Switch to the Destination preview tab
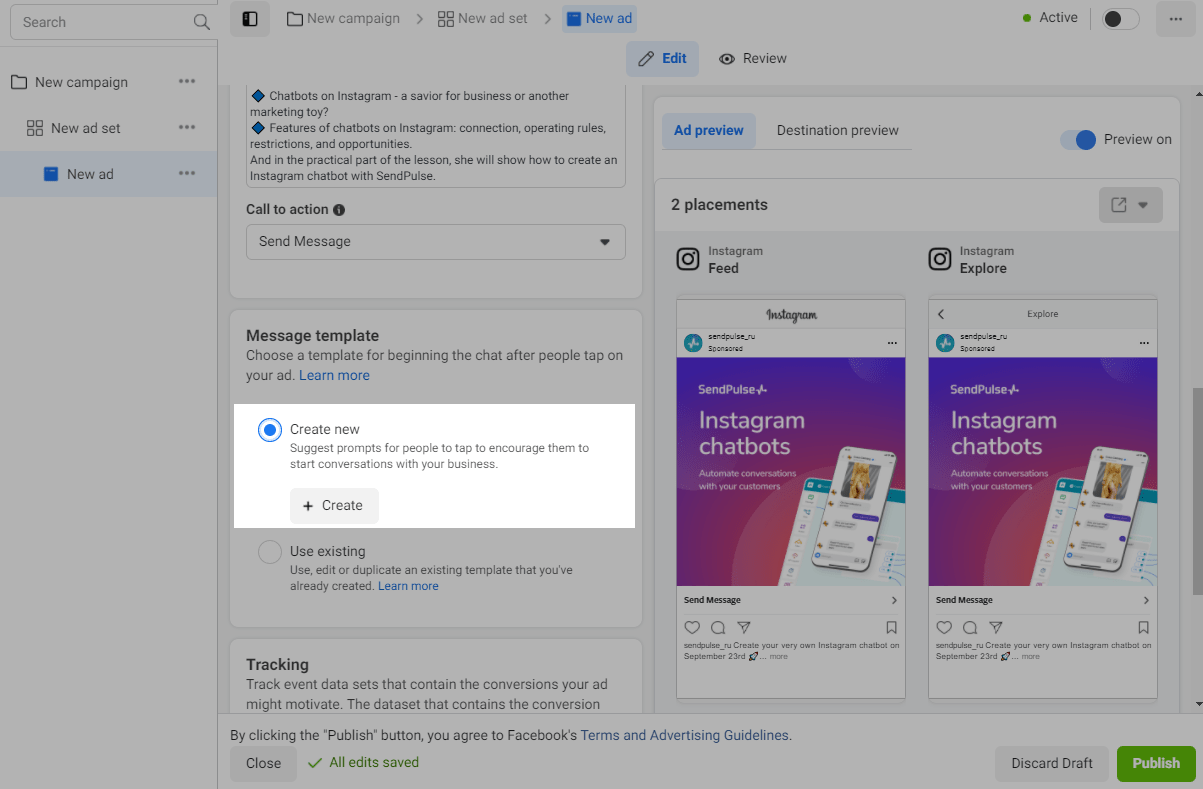The height and width of the screenshot is (789, 1203). (837, 130)
